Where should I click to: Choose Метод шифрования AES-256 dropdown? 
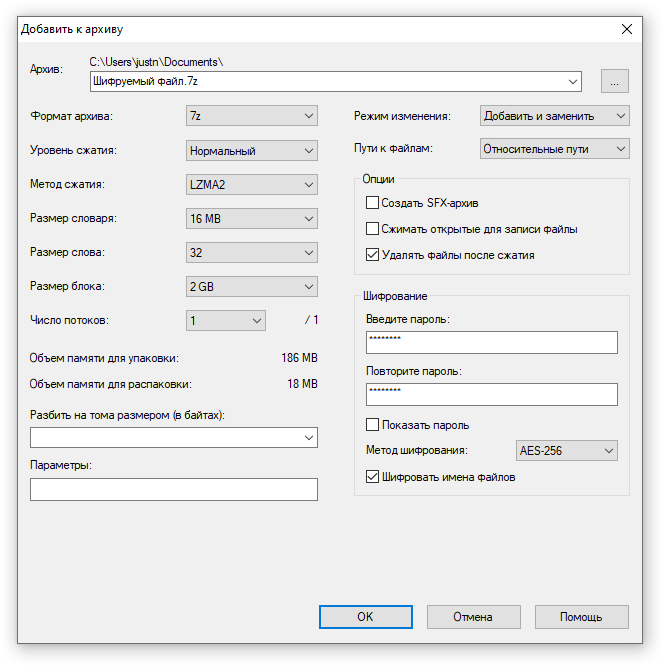pos(566,450)
